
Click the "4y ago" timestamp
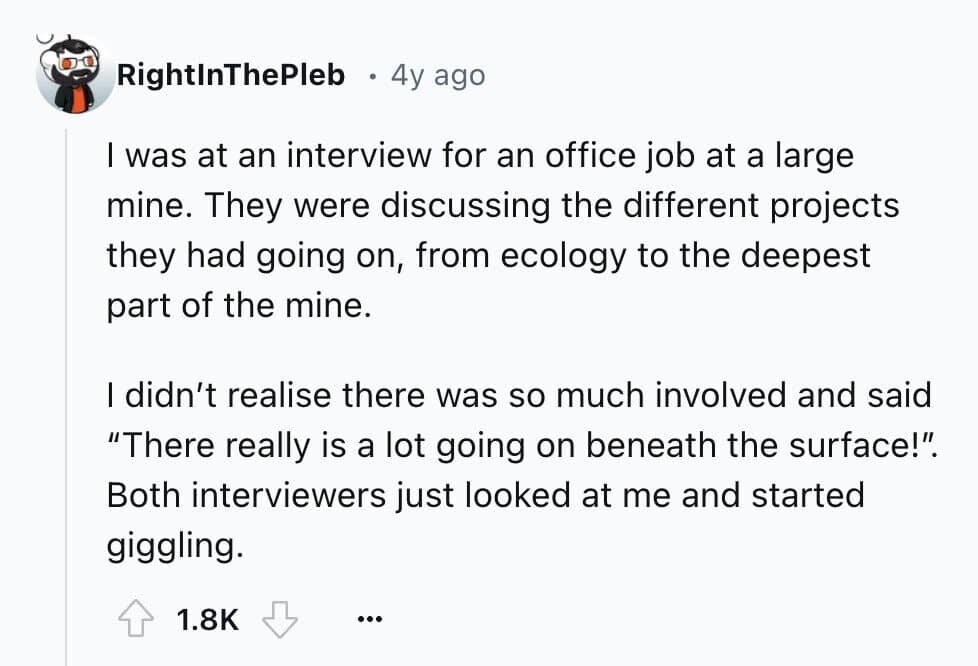tap(438, 75)
